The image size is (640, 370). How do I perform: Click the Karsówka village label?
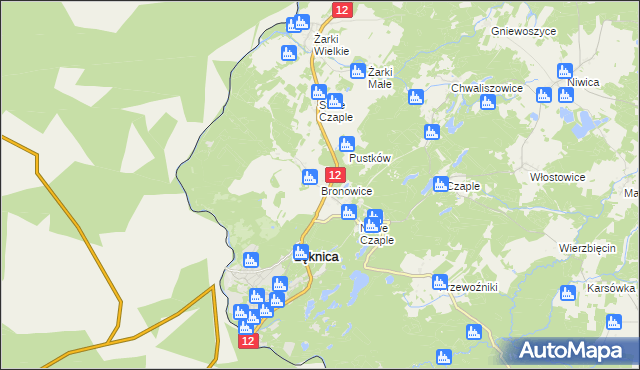coord(611,288)
